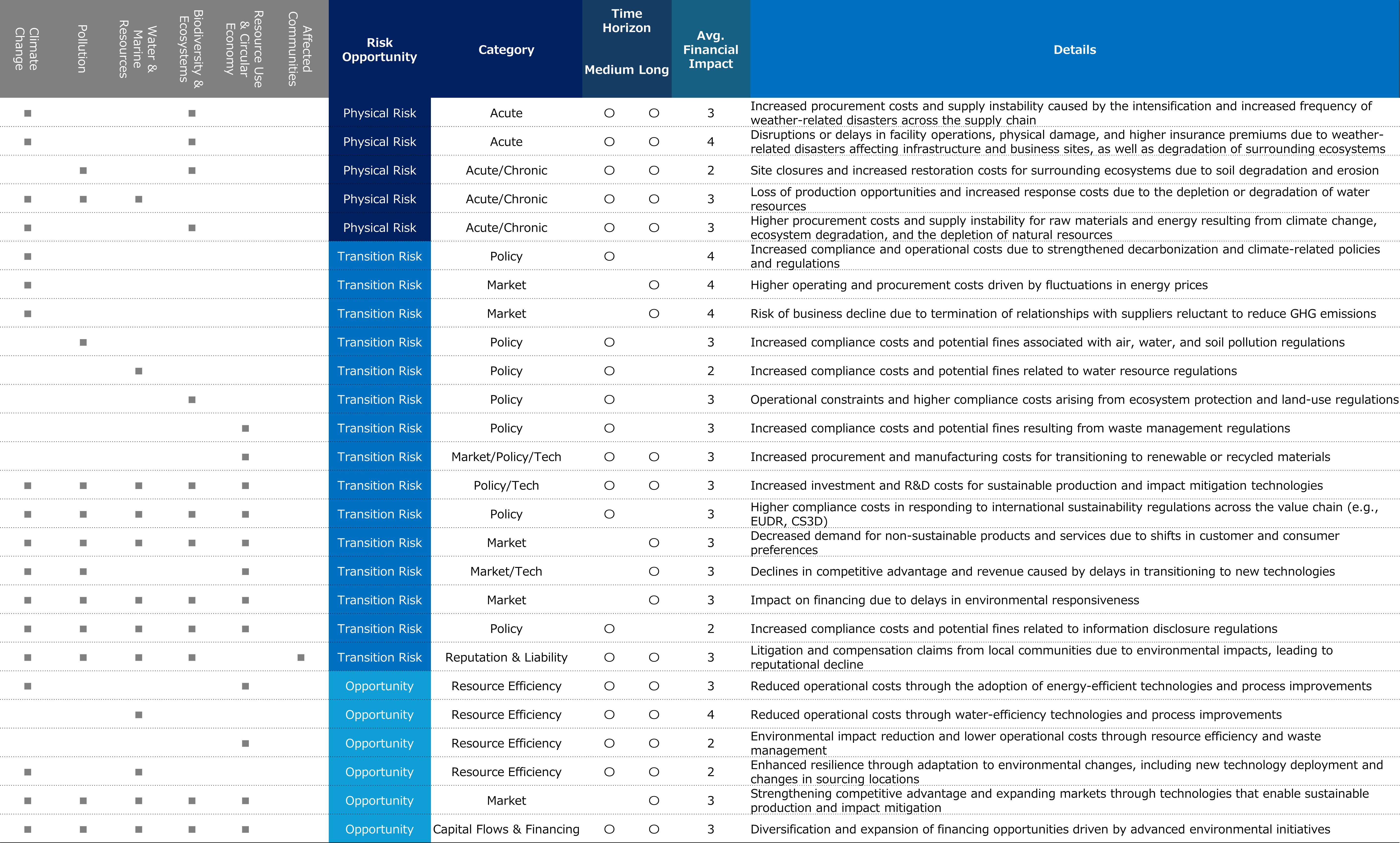Click Water & Marine square in water-efficiency opportunity row
Viewport: 1400px width, 843px height.
point(139,715)
